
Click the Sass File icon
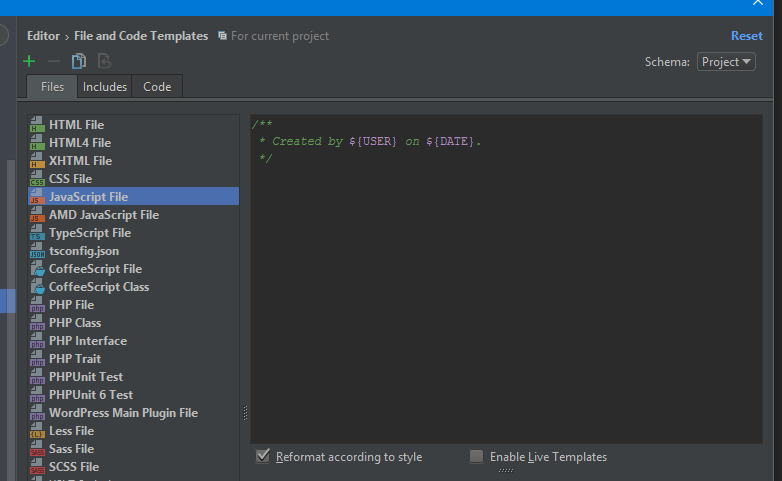(37, 448)
